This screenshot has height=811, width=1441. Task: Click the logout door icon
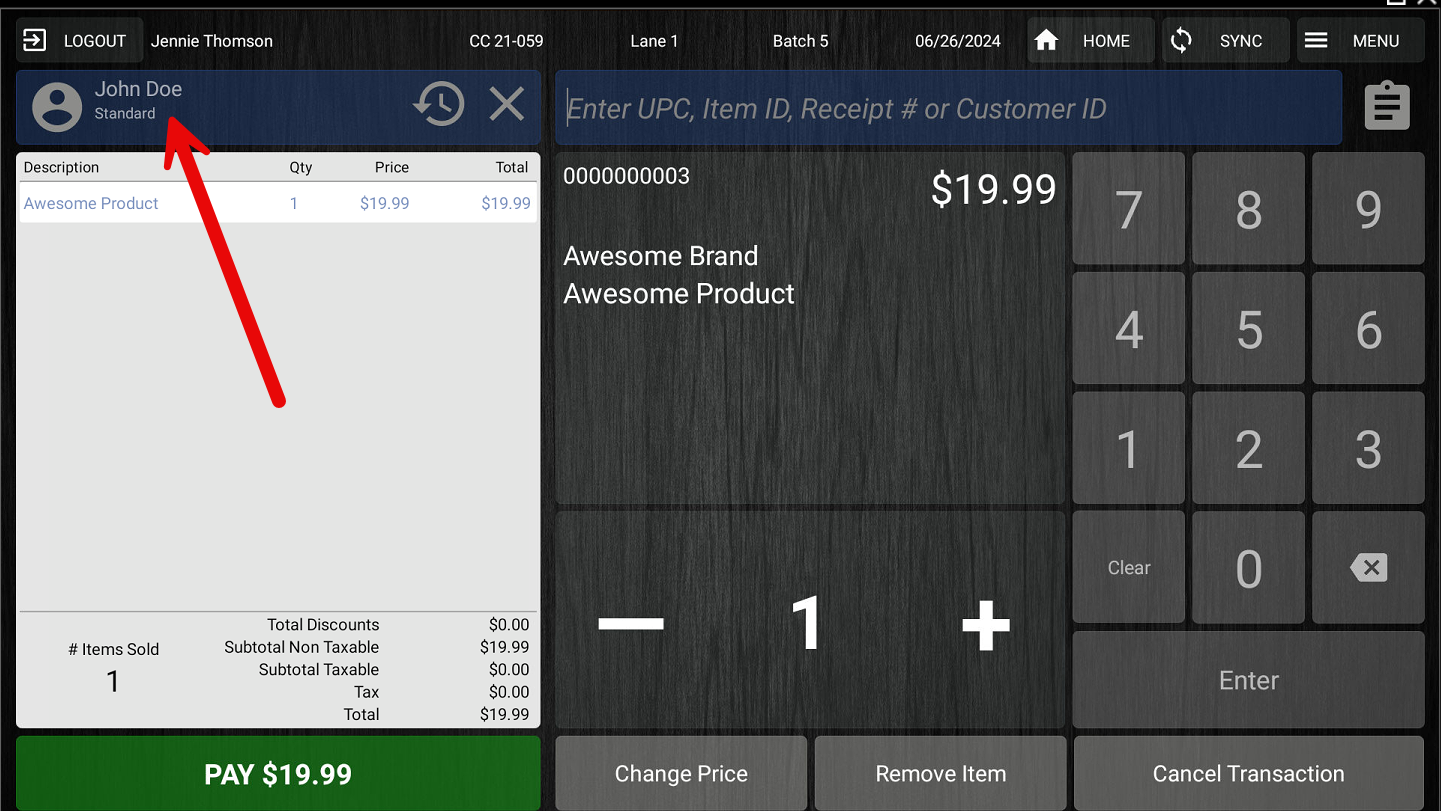[x=35, y=41]
